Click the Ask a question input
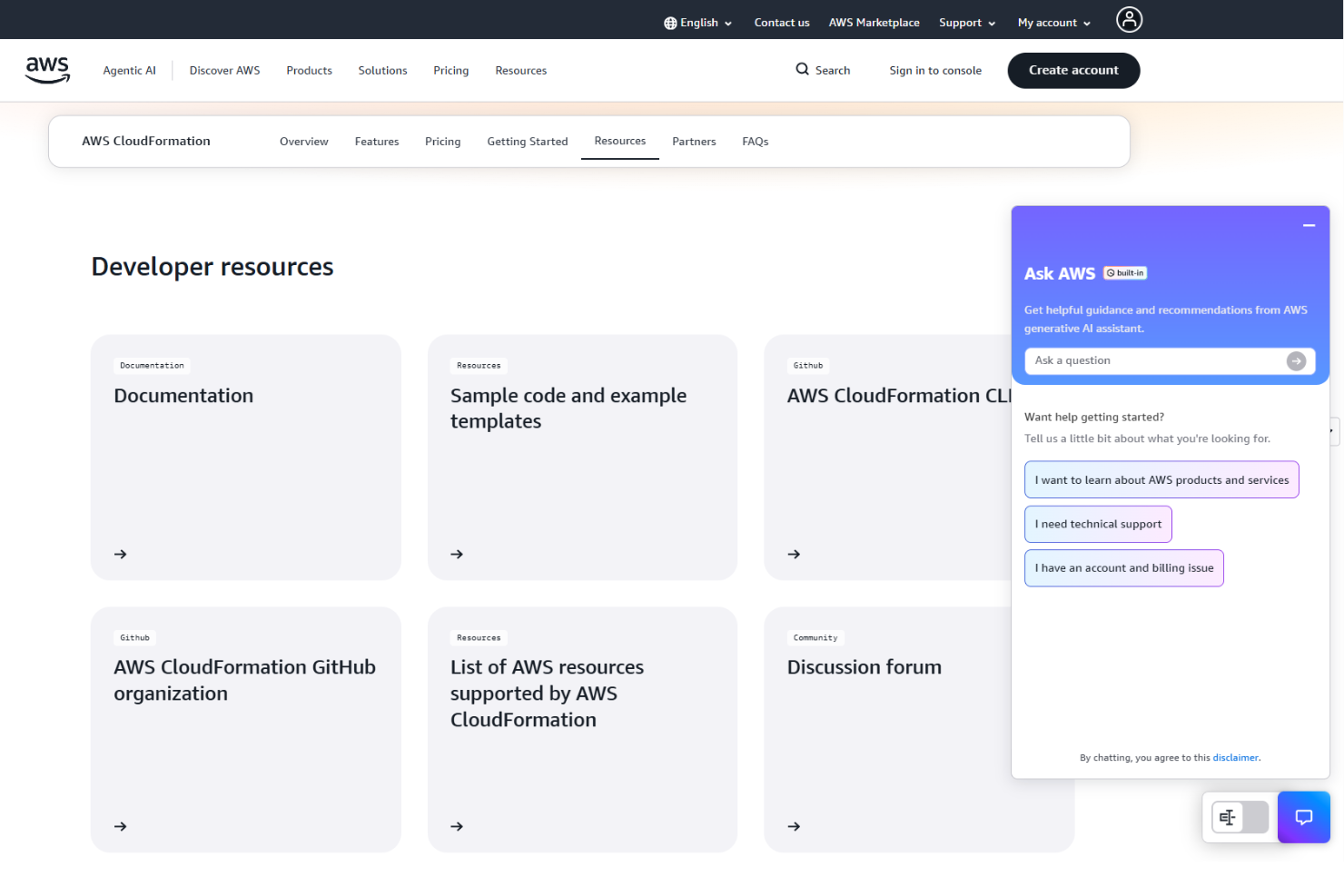The height and width of the screenshot is (896, 1344). (x=1170, y=360)
